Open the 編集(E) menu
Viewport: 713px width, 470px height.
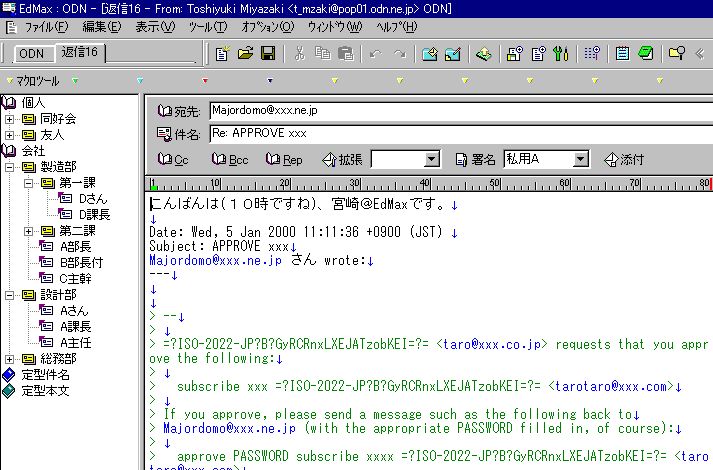(102, 27)
